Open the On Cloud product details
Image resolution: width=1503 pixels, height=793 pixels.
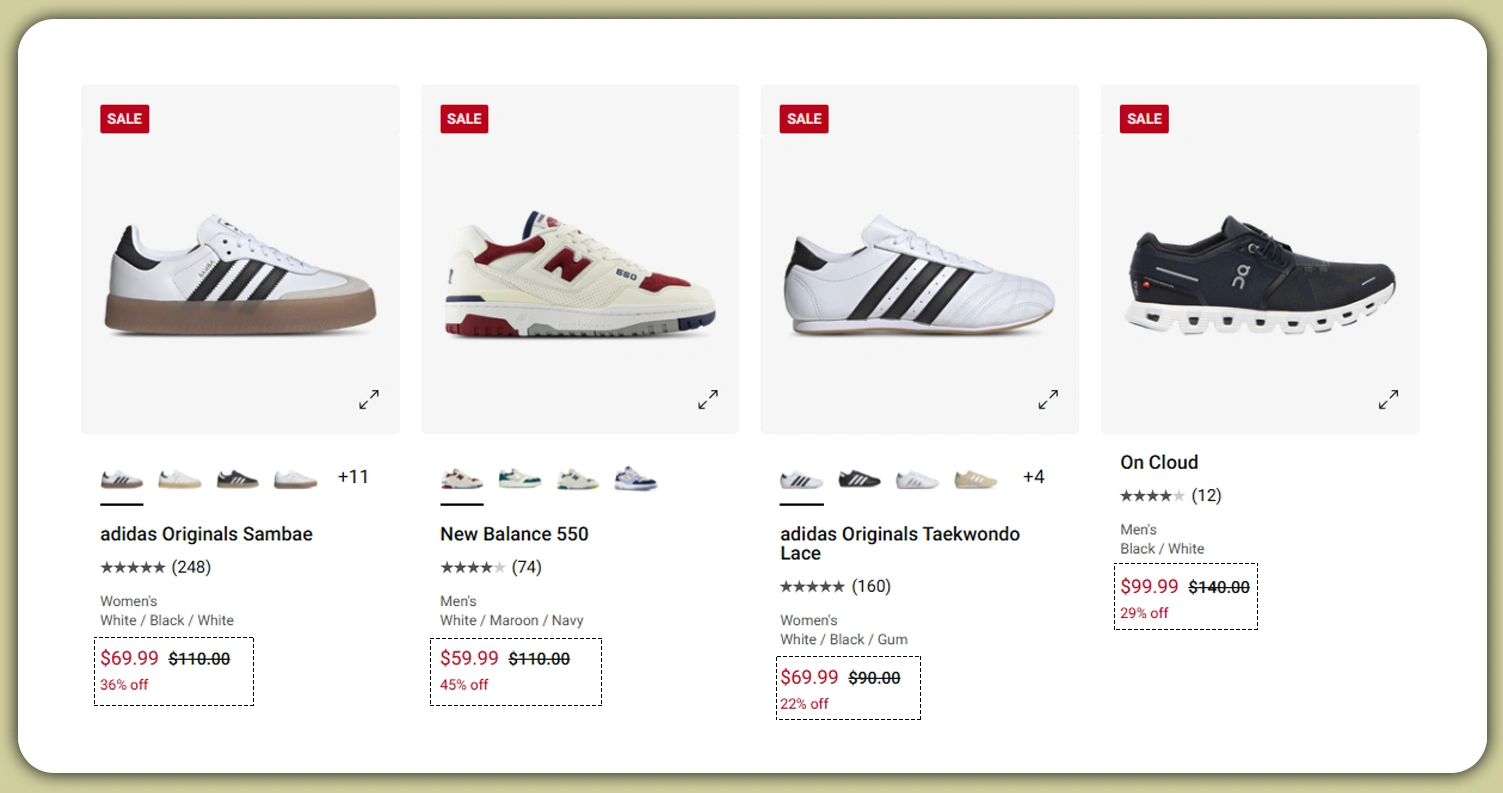click(x=1159, y=462)
